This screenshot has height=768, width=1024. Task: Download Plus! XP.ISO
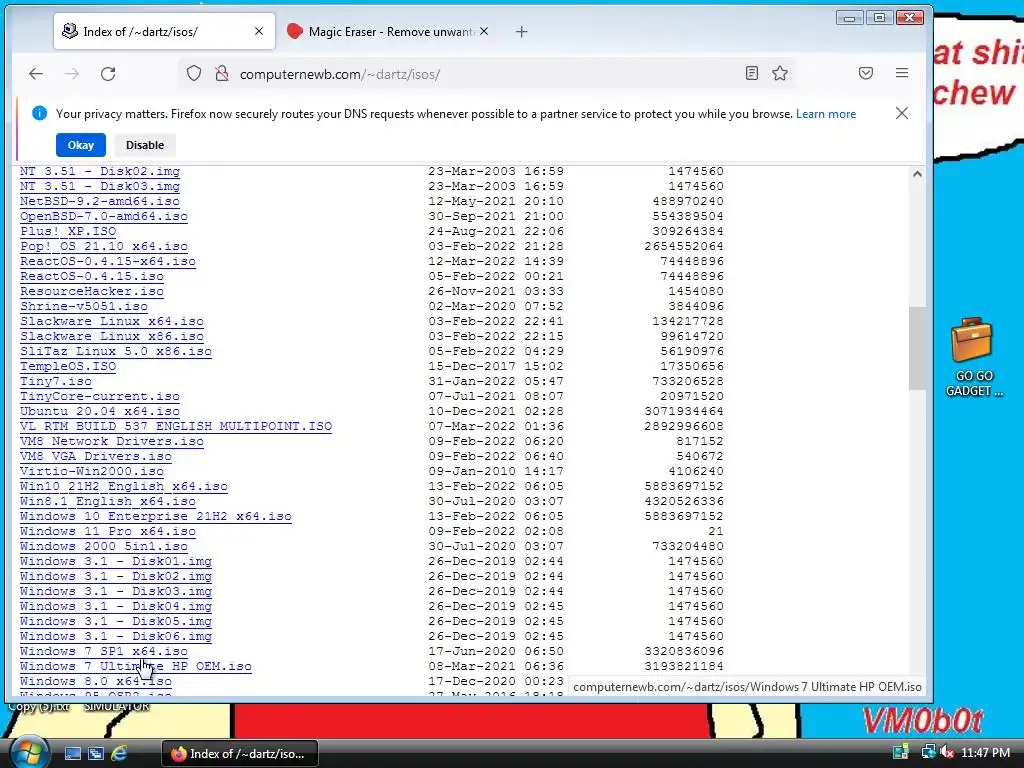(68, 231)
